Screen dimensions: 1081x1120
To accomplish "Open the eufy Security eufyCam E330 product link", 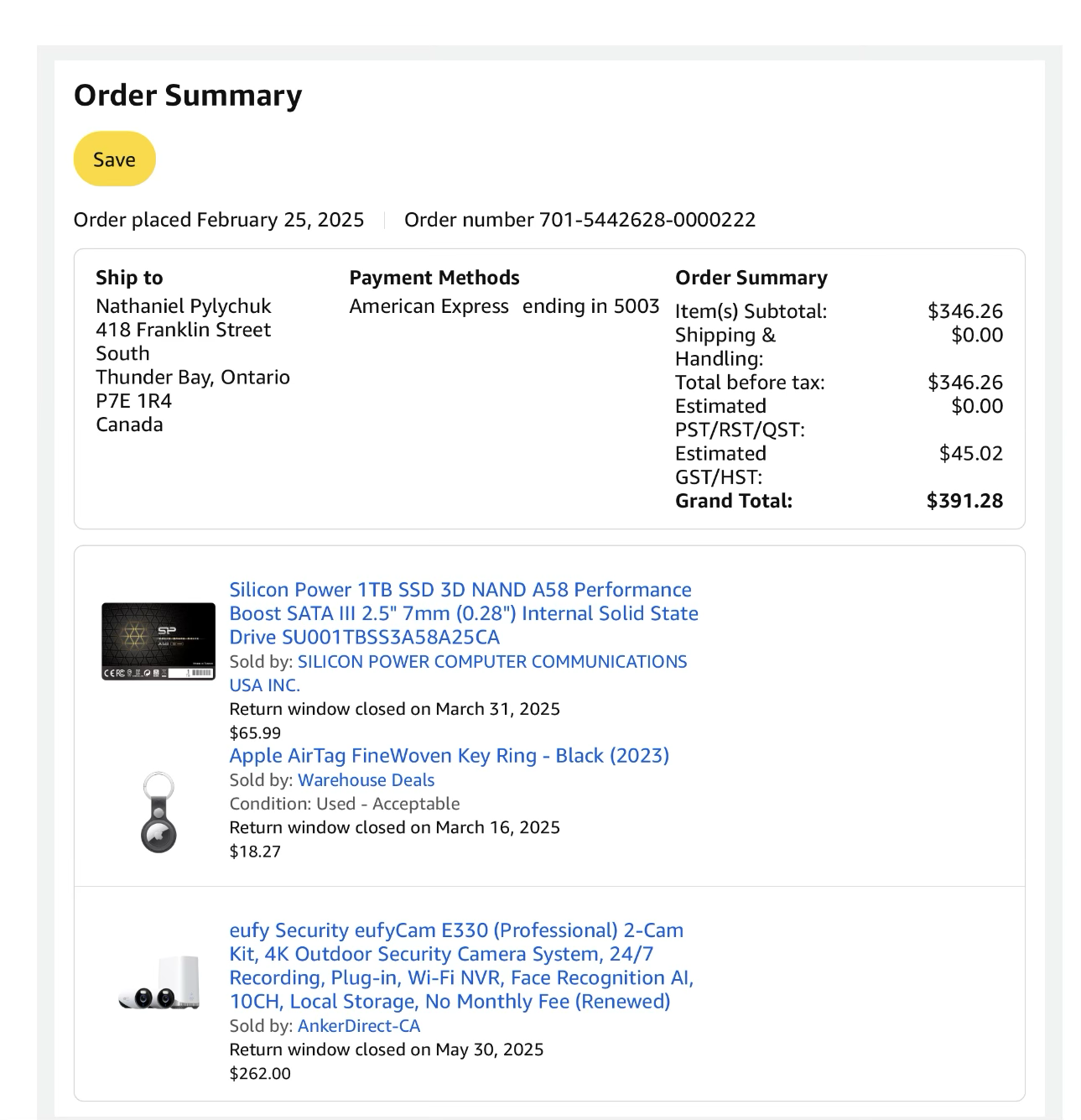I will [460, 966].
